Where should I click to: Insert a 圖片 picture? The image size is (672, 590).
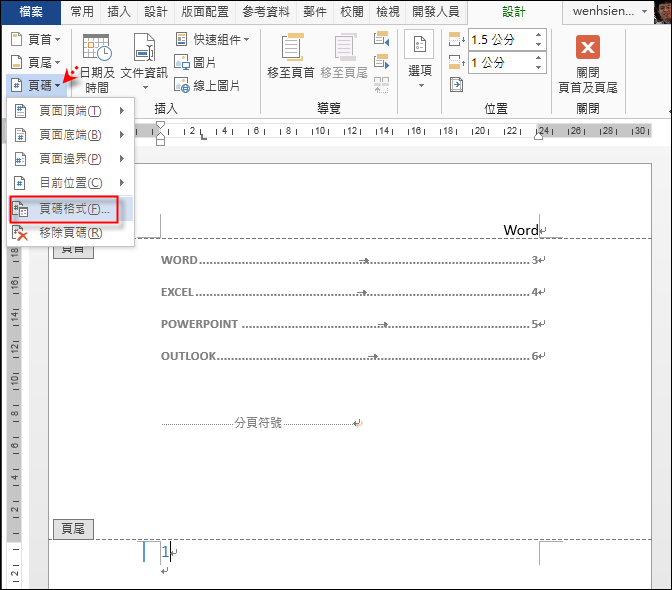pyautogui.click(x=195, y=63)
